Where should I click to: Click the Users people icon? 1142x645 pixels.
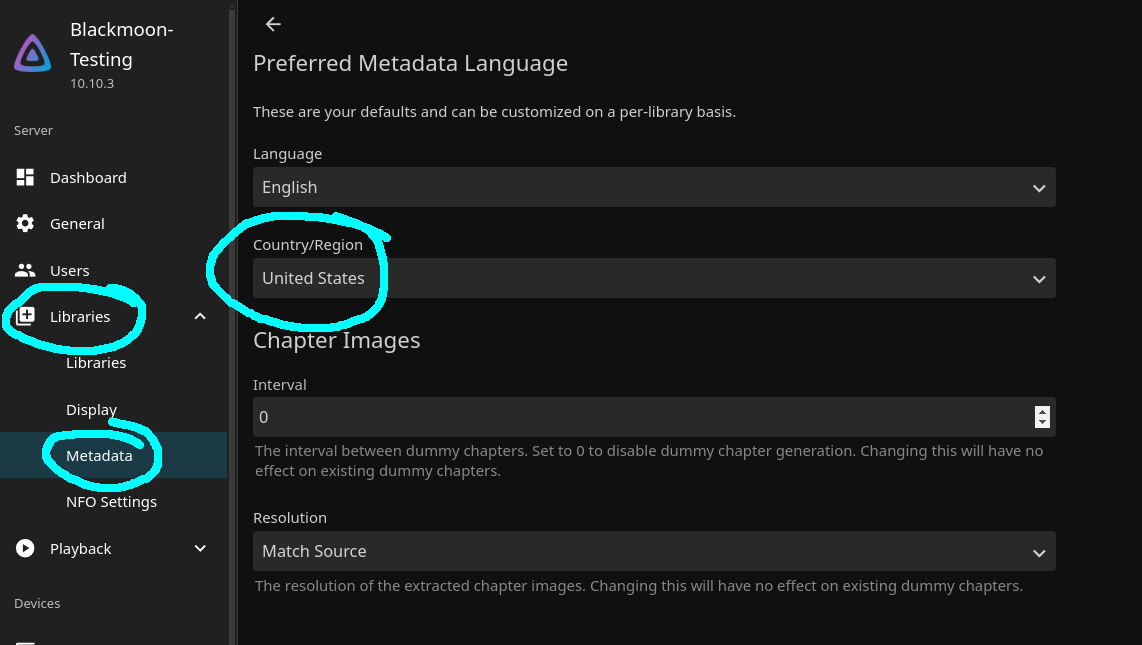pyautogui.click(x=26, y=270)
